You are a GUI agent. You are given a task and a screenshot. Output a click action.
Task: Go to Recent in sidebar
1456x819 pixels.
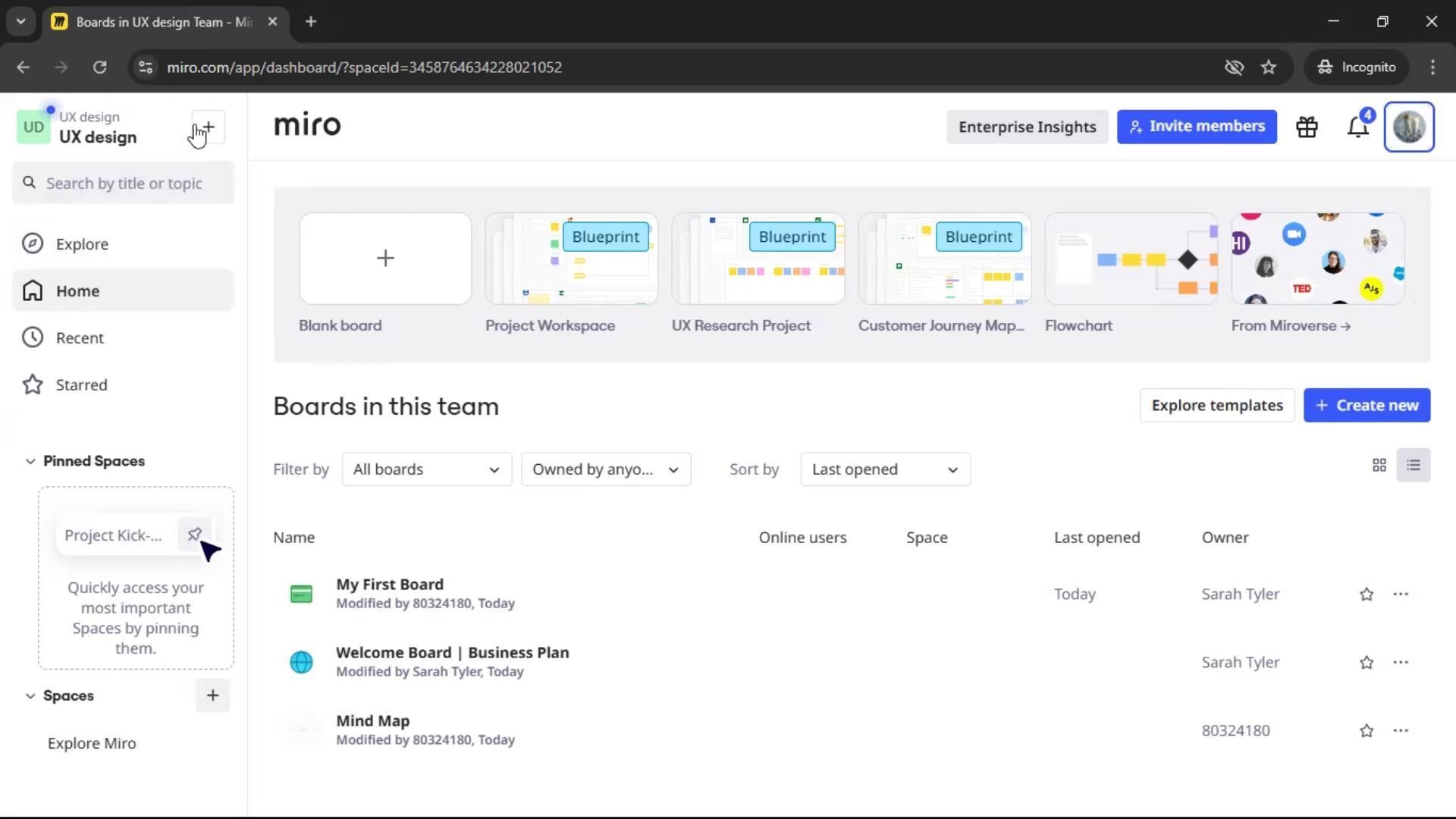click(80, 338)
